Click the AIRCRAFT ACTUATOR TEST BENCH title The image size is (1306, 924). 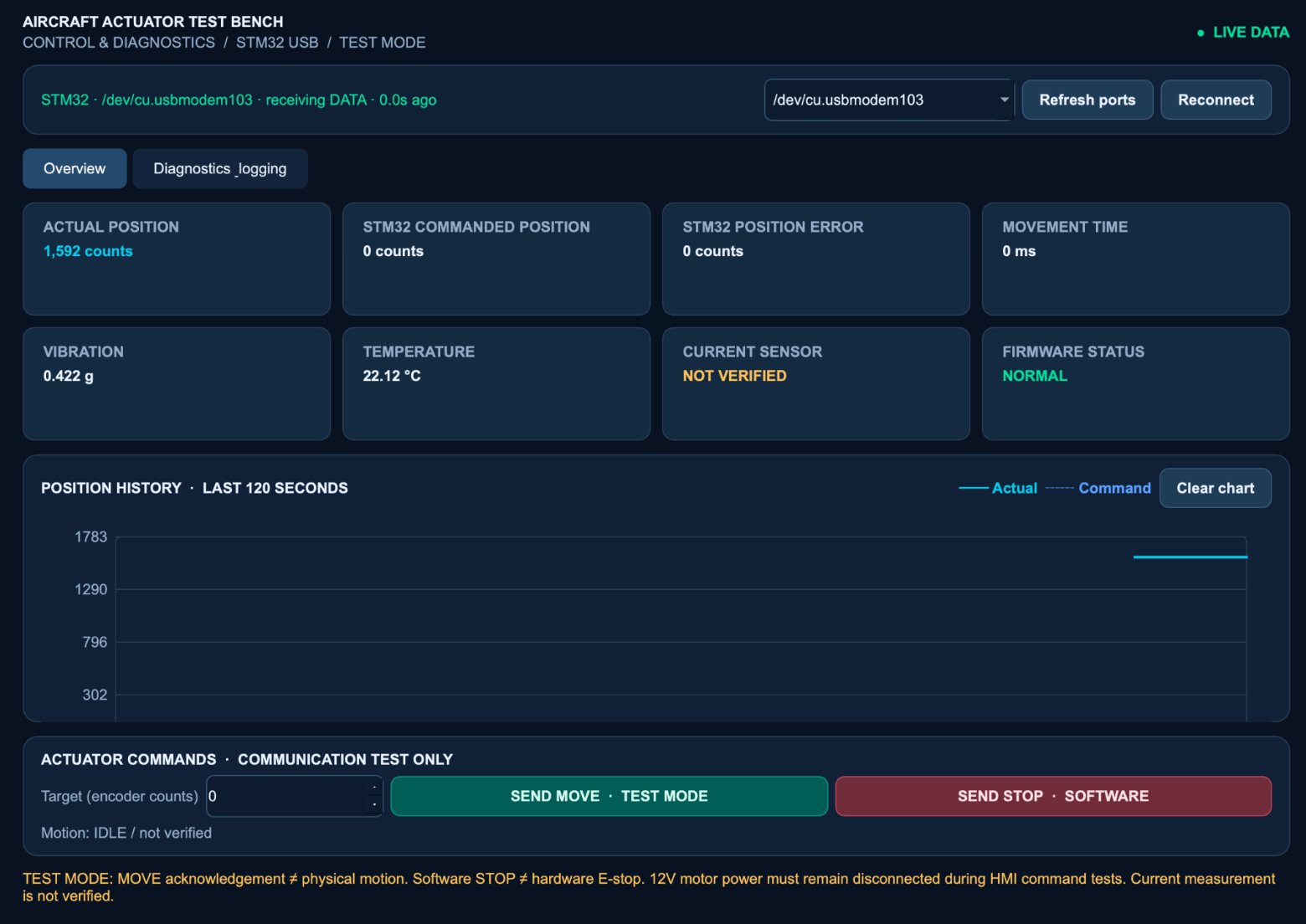153,22
